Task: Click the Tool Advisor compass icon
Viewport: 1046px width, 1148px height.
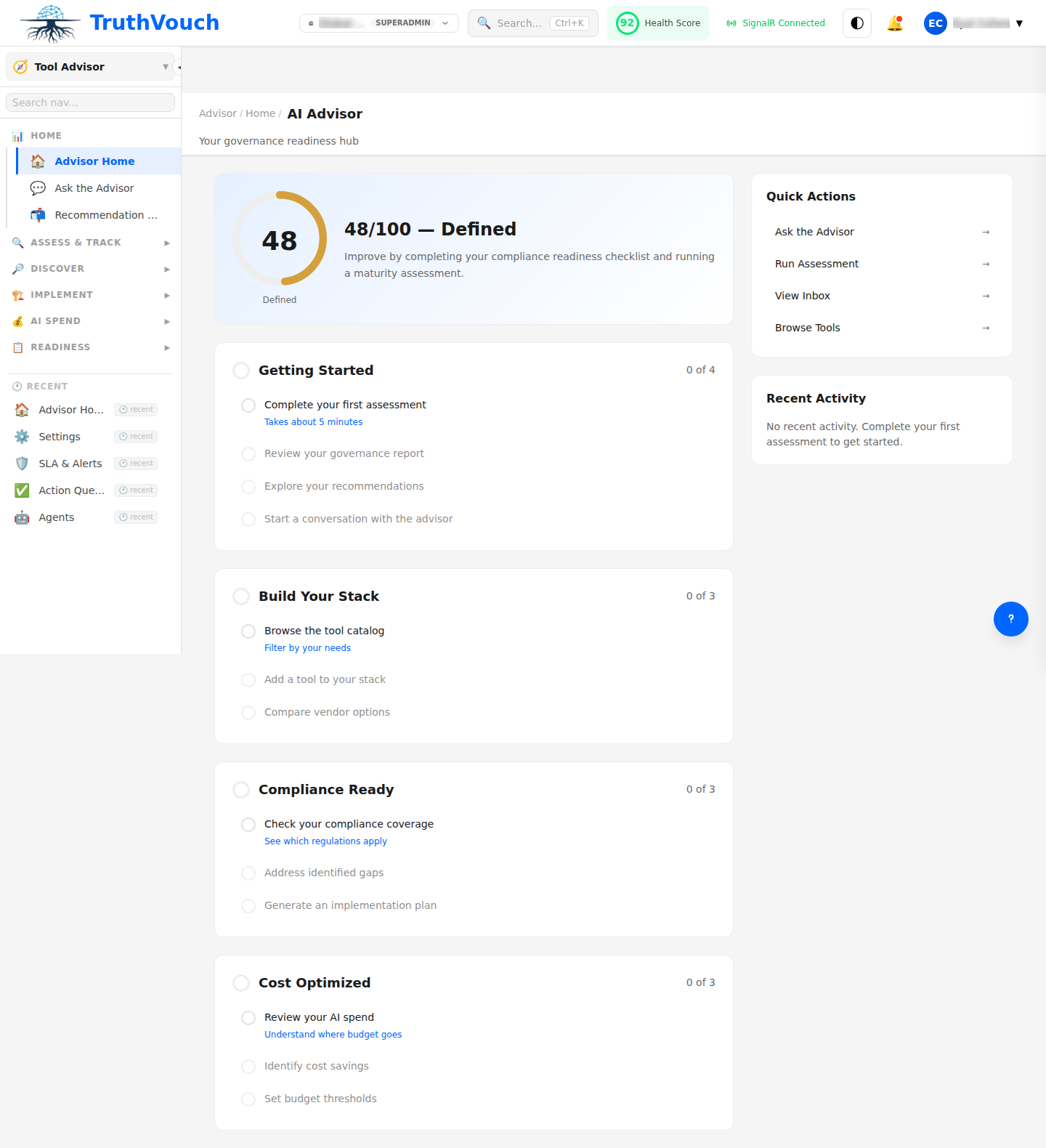Action: [21, 67]
